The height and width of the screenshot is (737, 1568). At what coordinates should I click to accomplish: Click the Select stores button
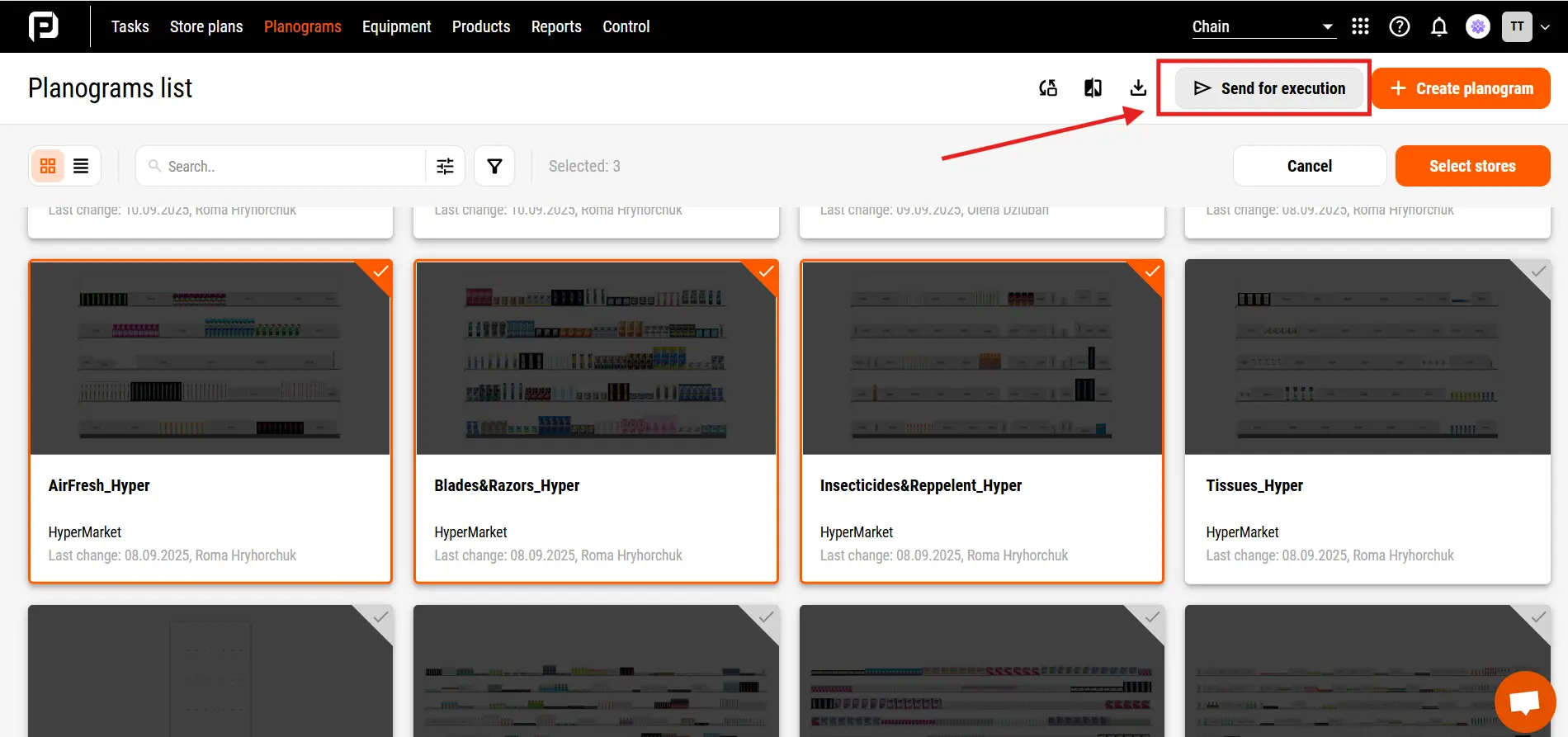pos(1472,166)
